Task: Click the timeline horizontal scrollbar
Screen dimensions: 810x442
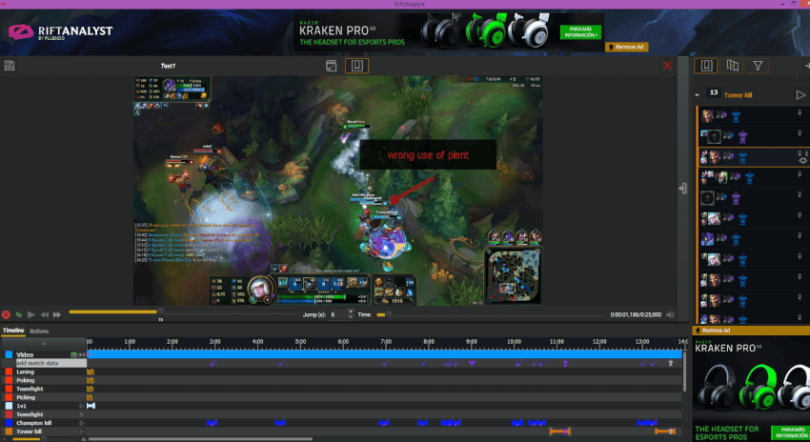Action: point(200,439)
